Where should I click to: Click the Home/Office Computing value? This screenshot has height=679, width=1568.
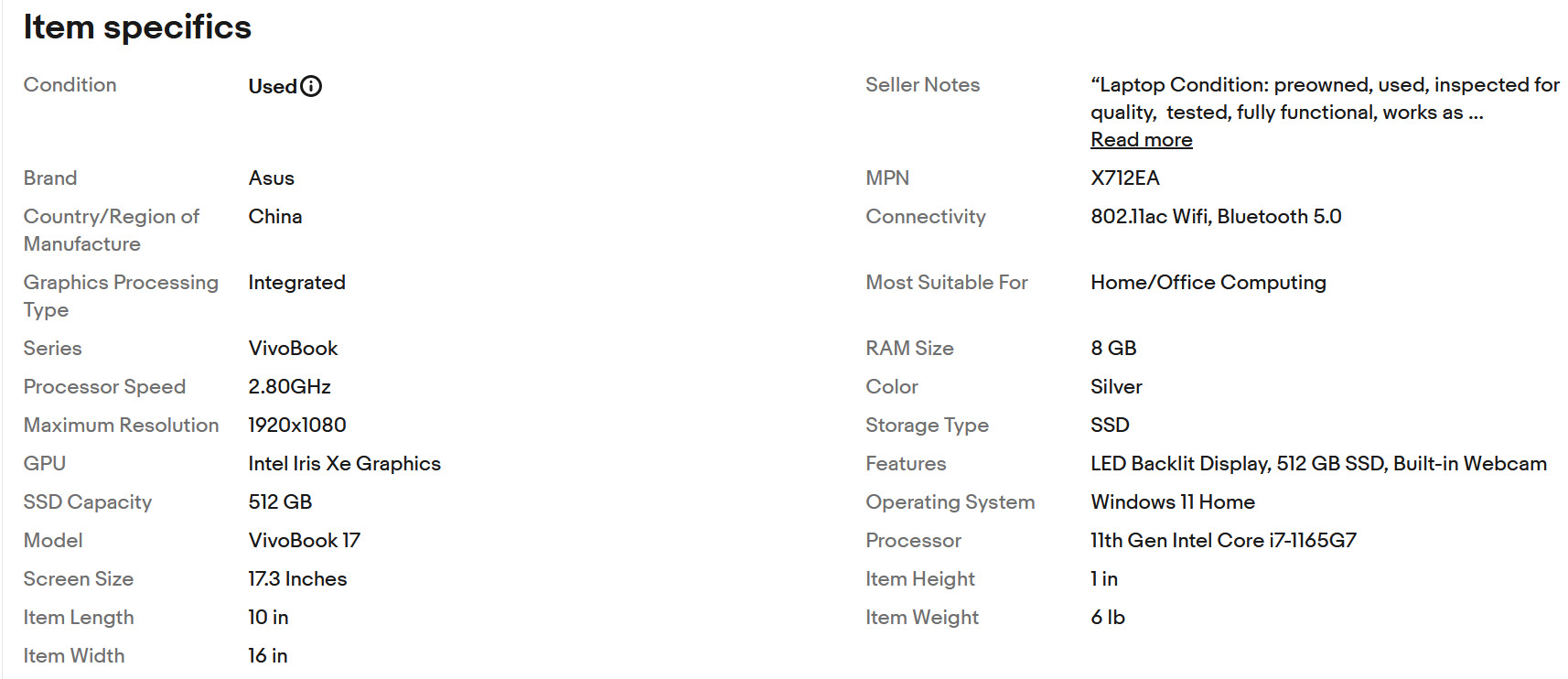[1208, 283]
